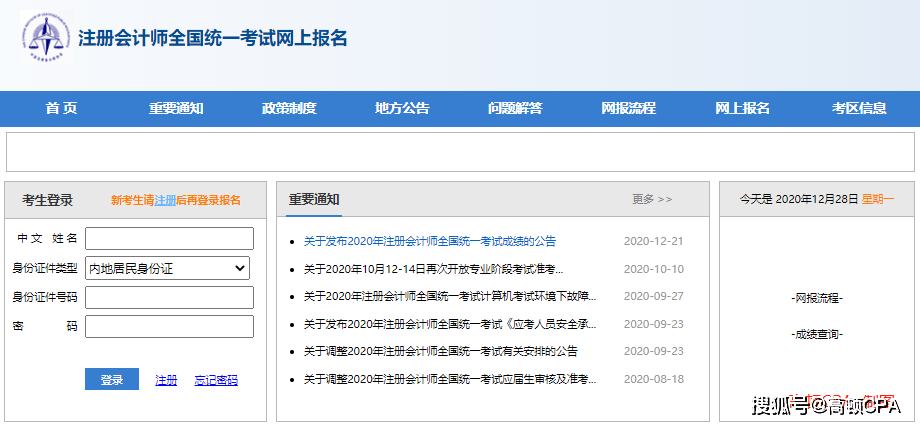Click the -网报流程- link in right panel
This screenshot has height=426, width=920.
tap(817, 299)
